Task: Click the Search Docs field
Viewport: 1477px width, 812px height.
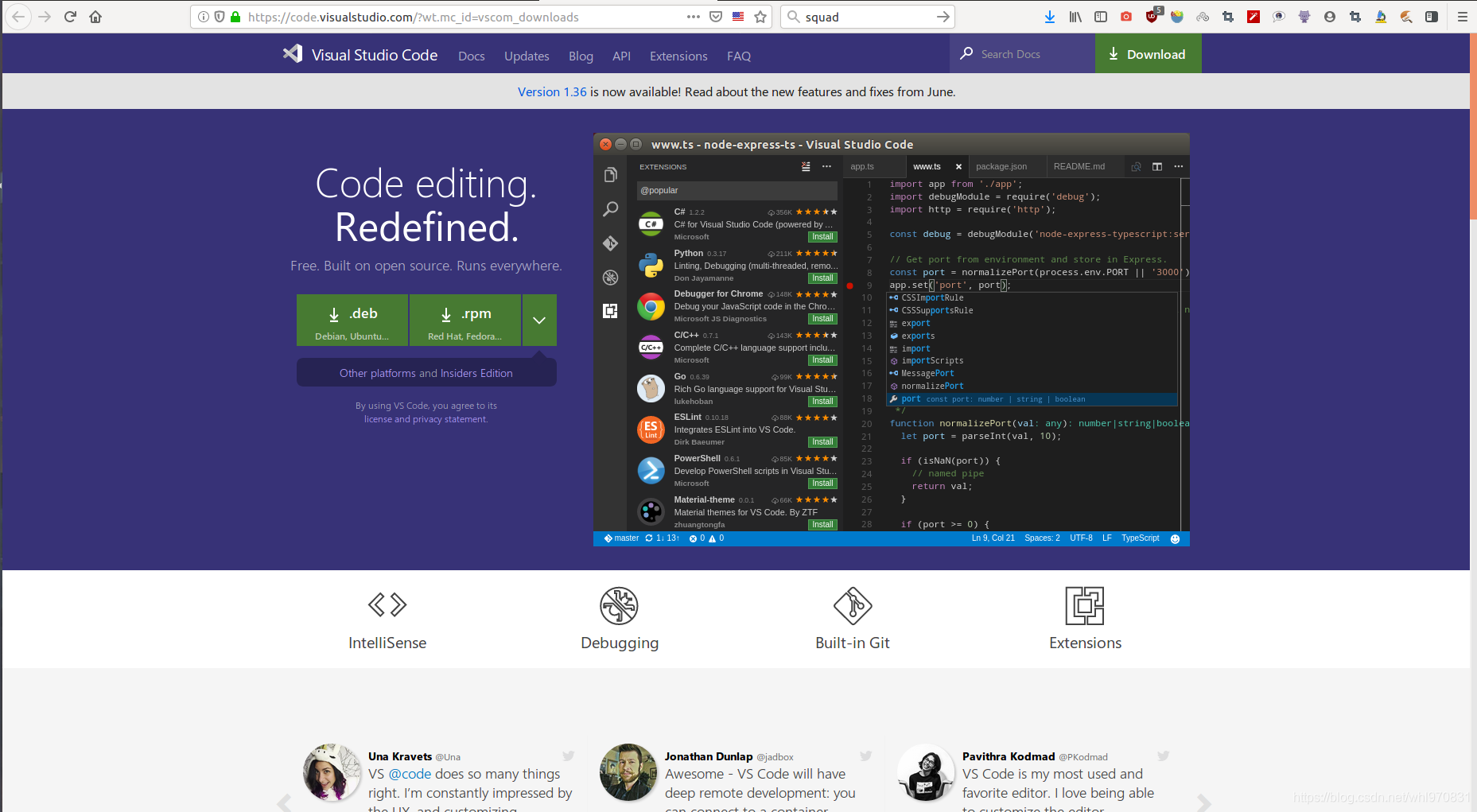Action: (1023, 54)
